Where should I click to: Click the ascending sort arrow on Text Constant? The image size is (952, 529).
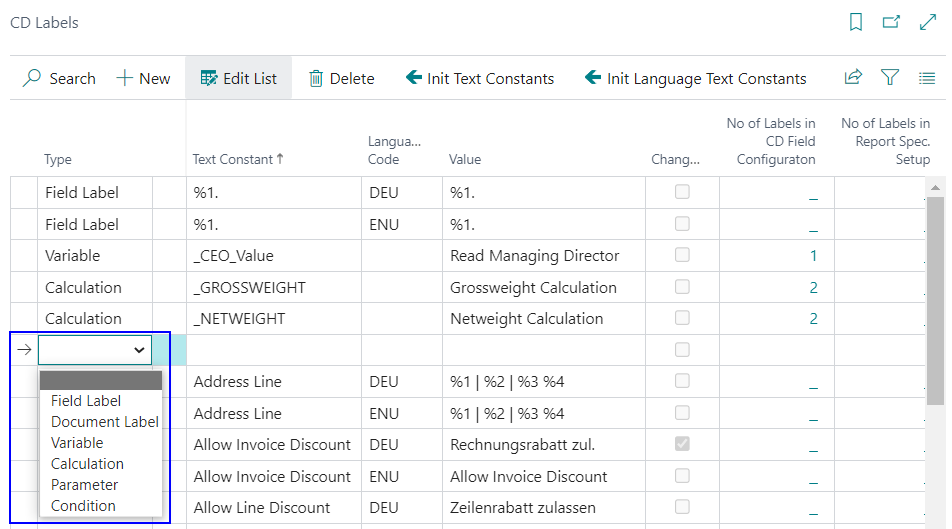280,159
